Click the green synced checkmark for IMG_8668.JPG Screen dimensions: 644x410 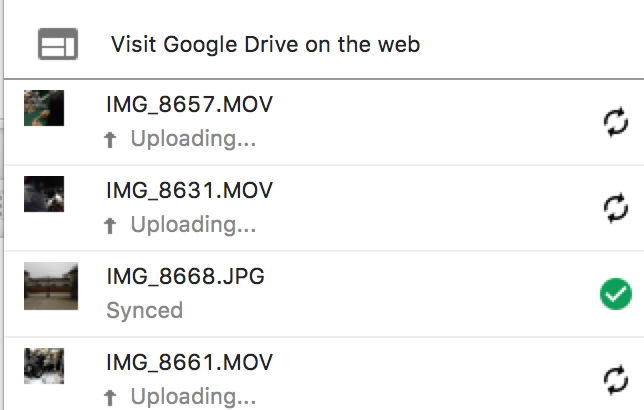pos(616,294)
